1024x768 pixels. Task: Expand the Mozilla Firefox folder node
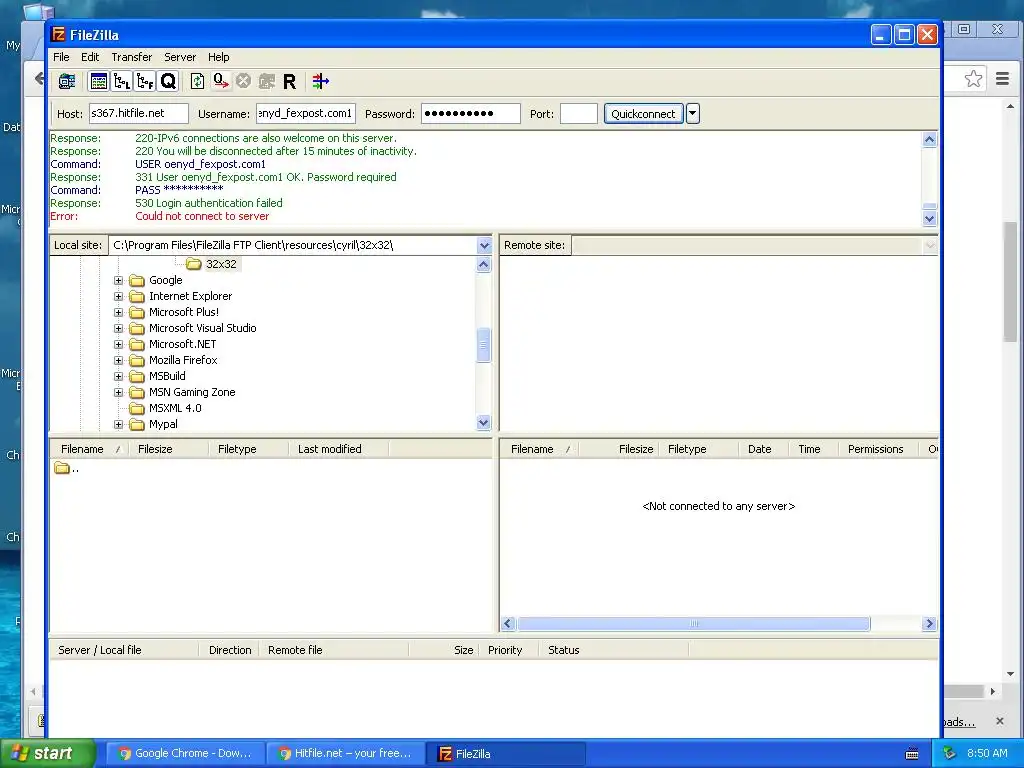pos(118,360)
